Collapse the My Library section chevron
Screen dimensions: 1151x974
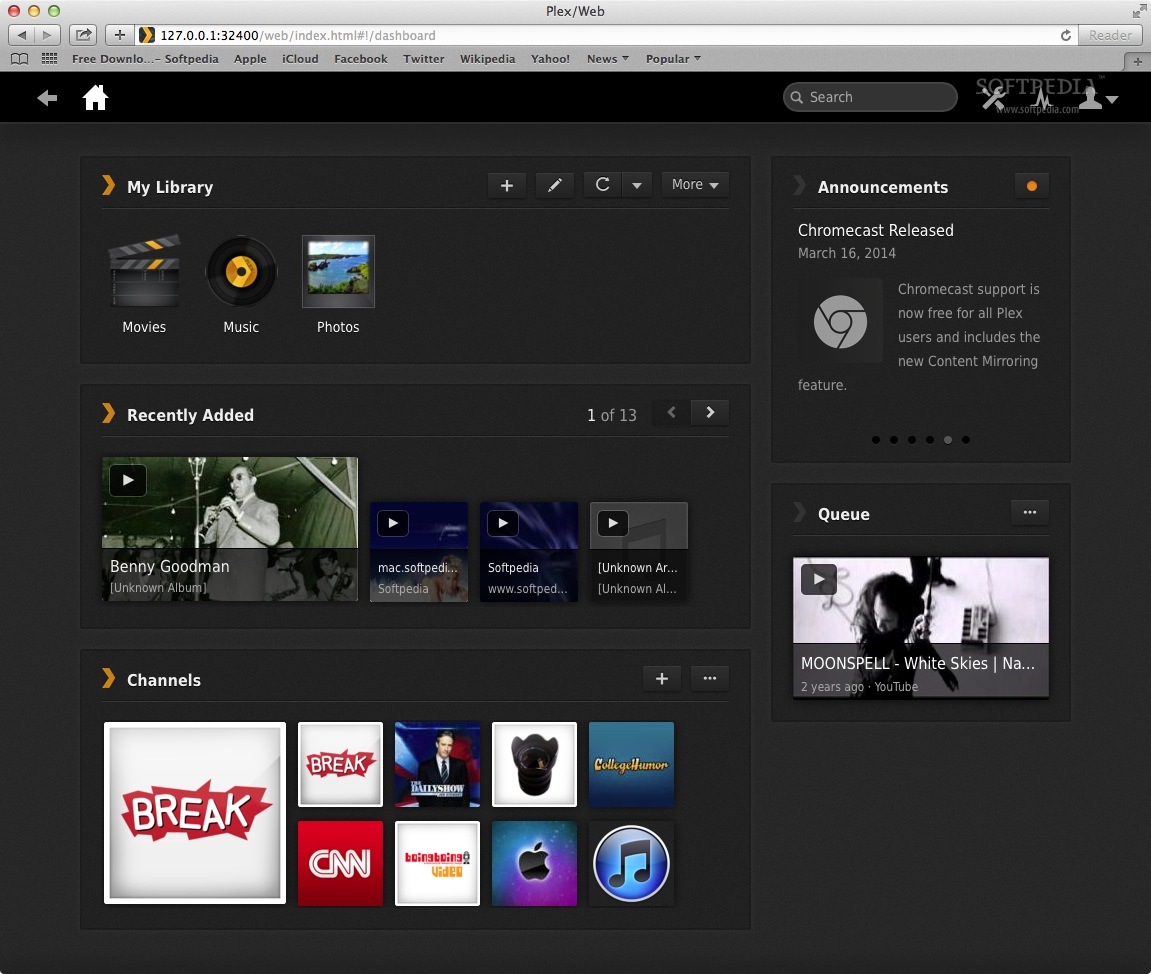(x=109, y=186)
